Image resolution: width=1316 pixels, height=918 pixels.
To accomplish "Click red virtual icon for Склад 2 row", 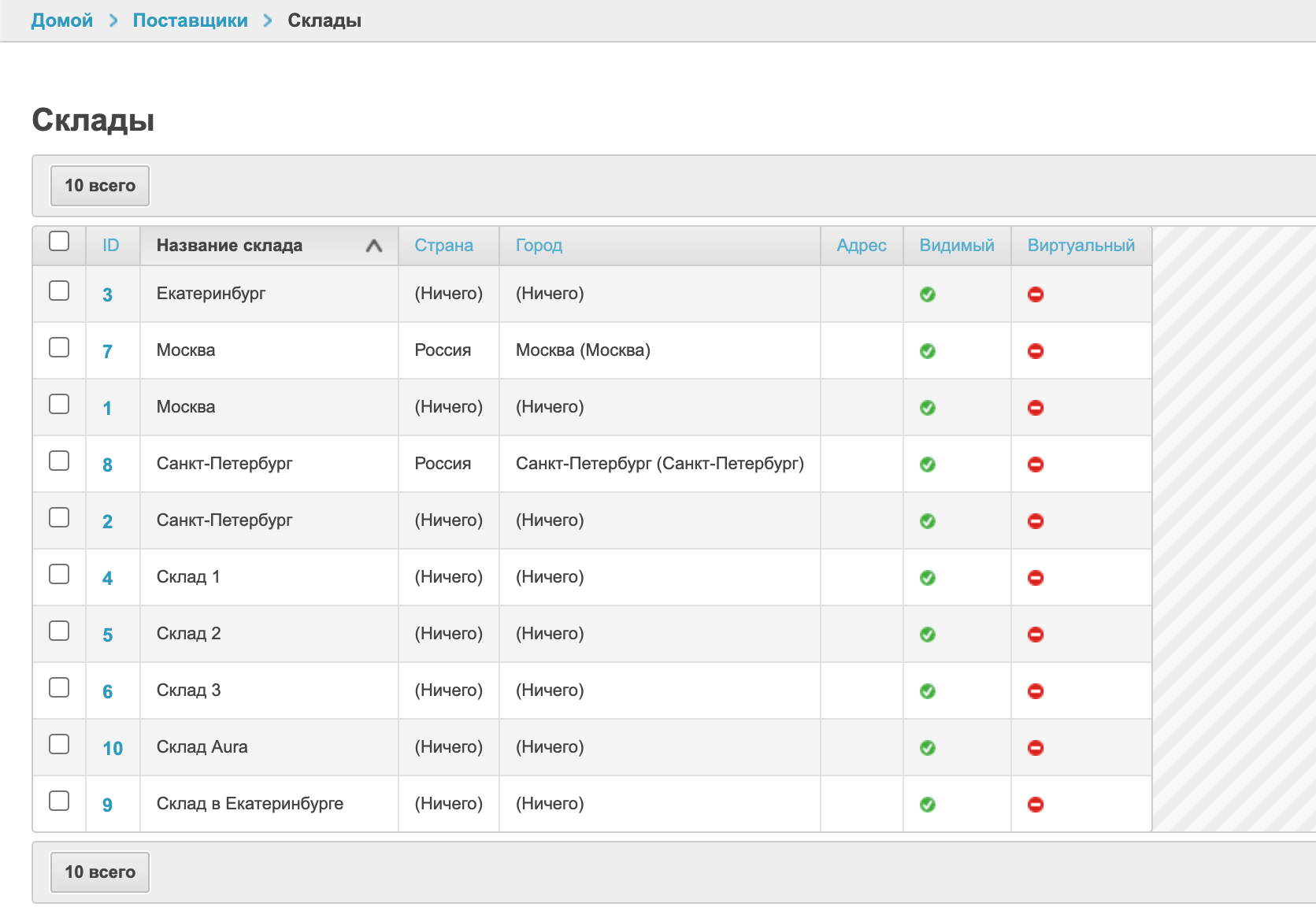I will (x=1036, y=635).
